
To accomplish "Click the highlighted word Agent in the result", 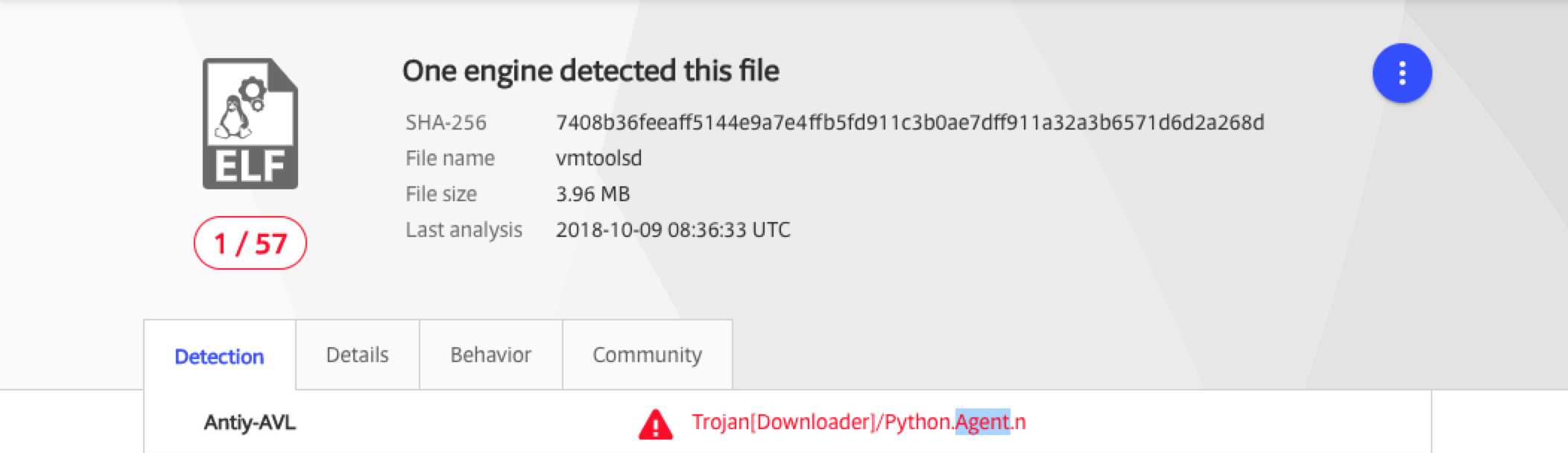I will pyautogui.click(x=982, y=422).
